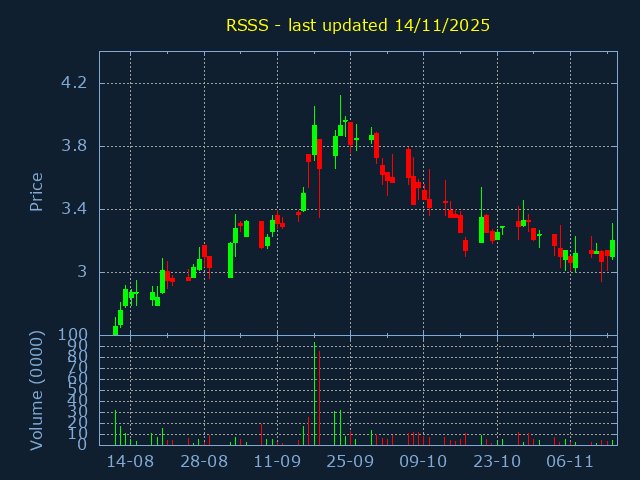Click the 25-09 date label

click(350, 462)
